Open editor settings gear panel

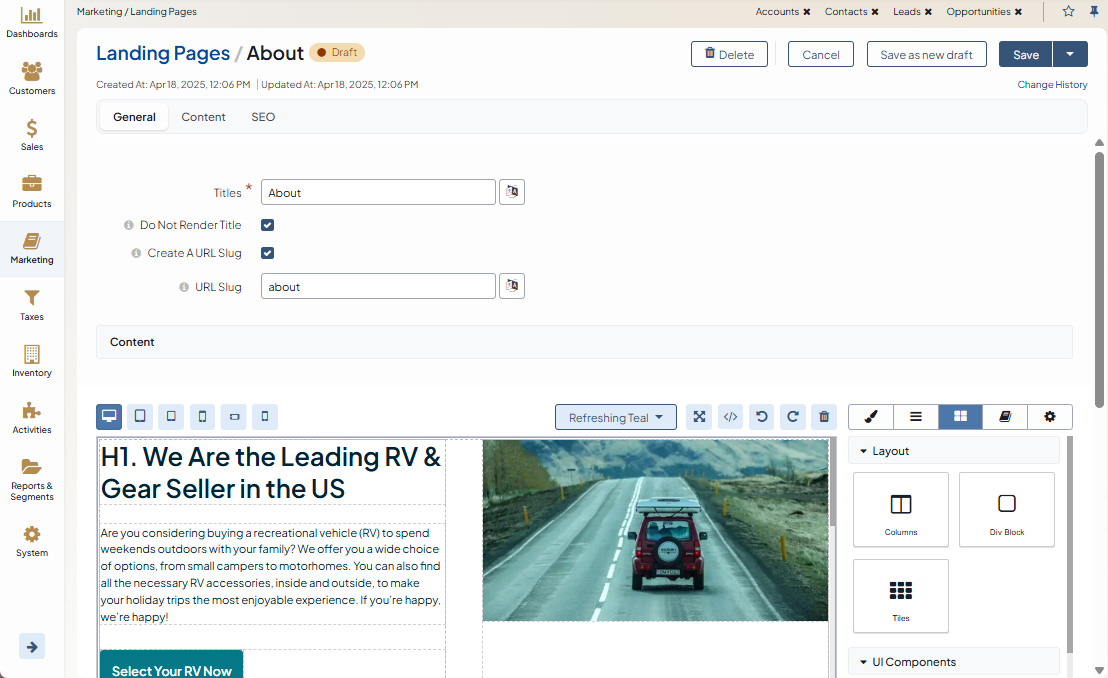1049,417
